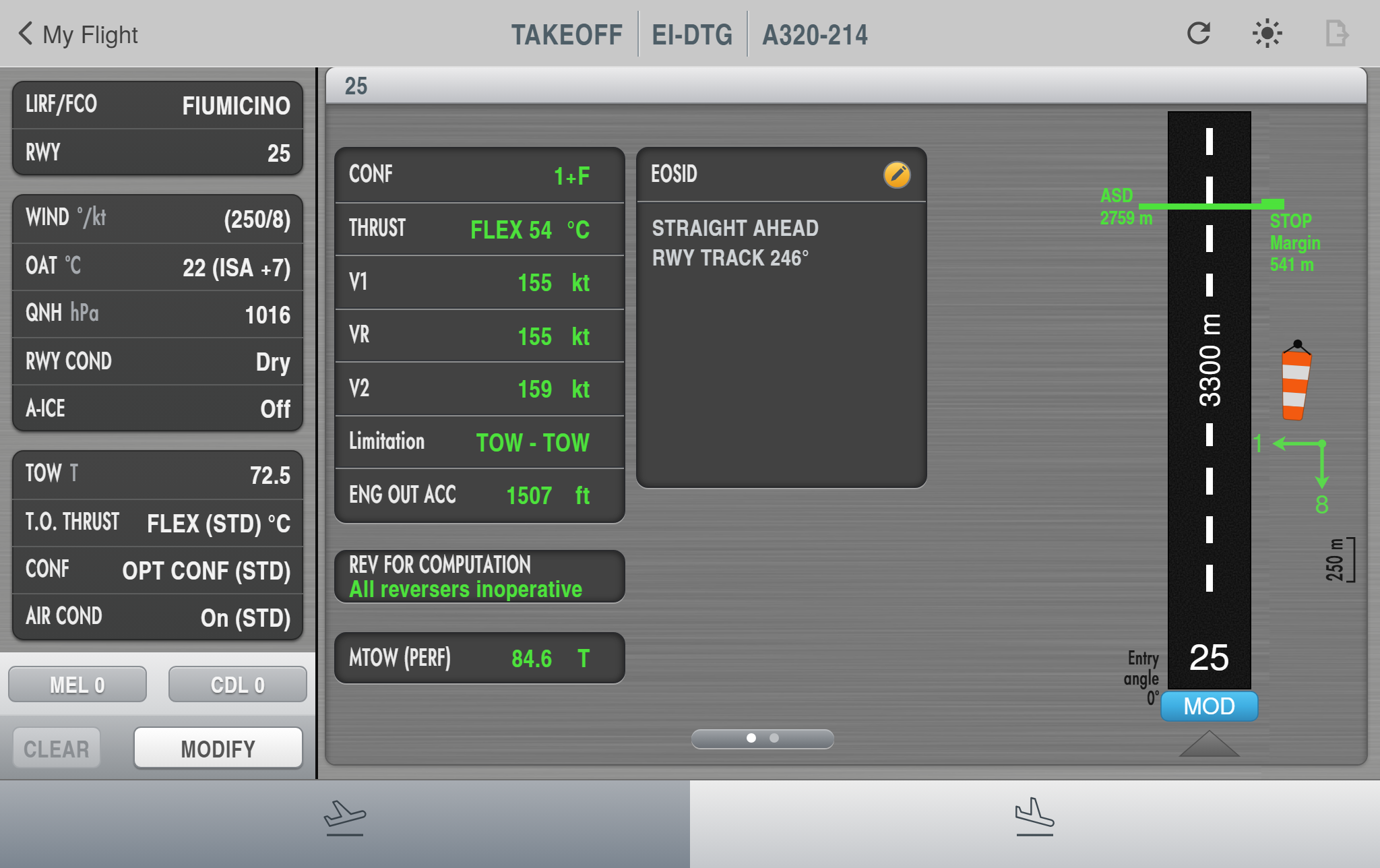Image resolution: width=1380 pixels, height=868 pixels.
Task: Click the STRAIGHT AHEAD EOSID text
Action: pyautogui.click(x=735, y=243)
